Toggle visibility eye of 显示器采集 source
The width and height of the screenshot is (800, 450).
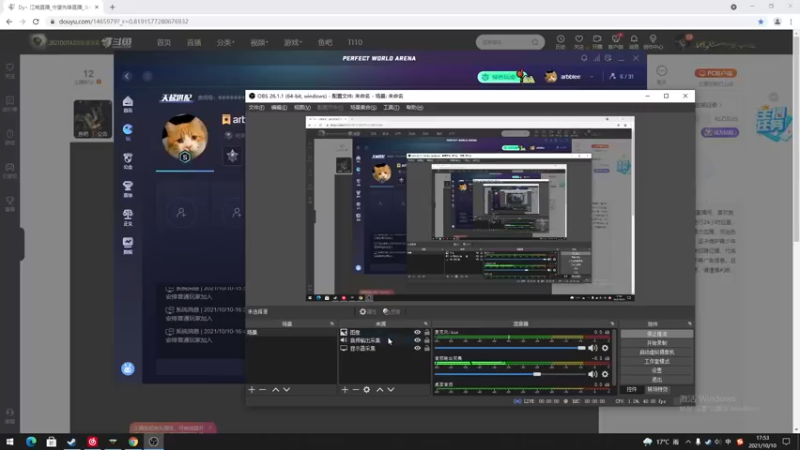[417, 348]
